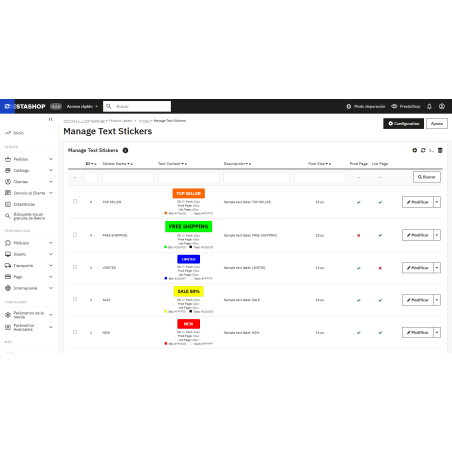Toggle List Page status for LIMITED
This screenshot has height=452, width=452.
[380, 268]
